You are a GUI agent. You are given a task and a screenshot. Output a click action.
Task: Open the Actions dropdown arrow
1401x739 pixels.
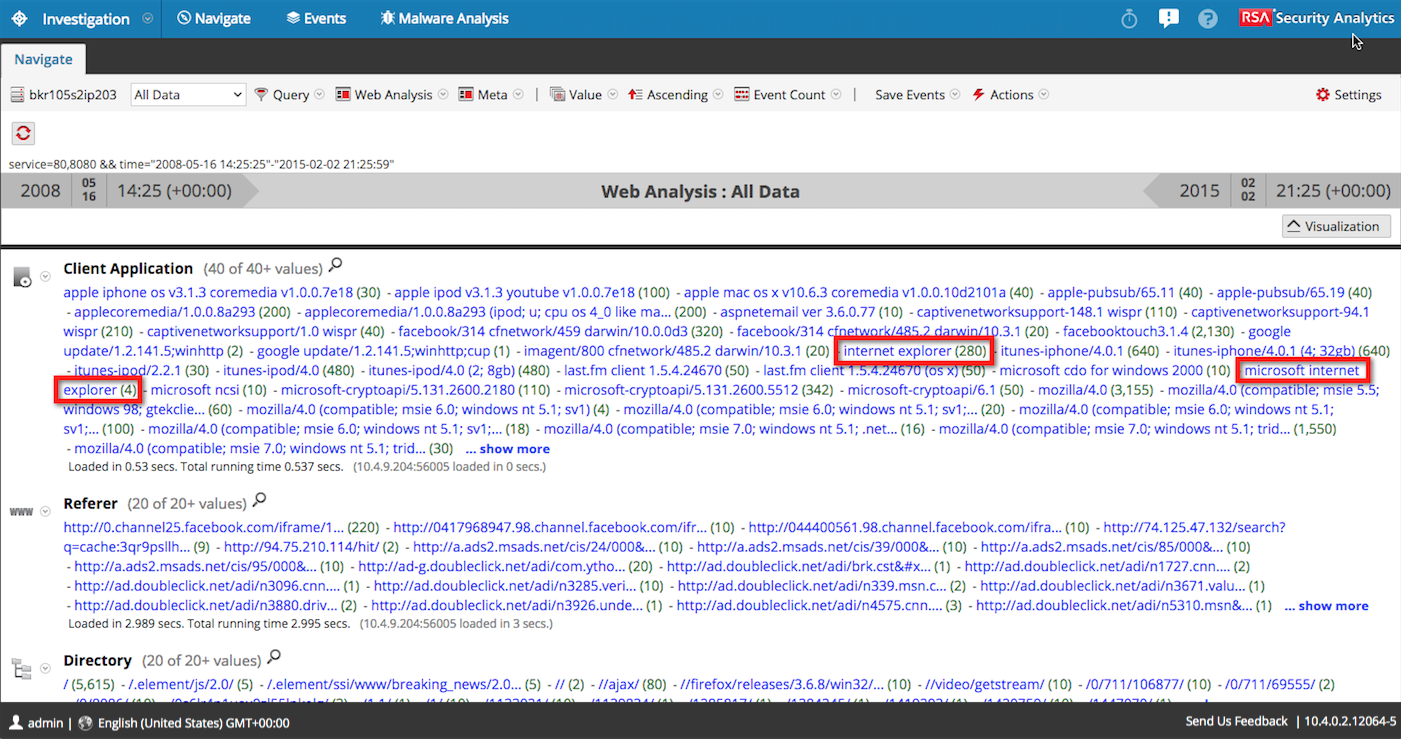[x=1043, y=93]
